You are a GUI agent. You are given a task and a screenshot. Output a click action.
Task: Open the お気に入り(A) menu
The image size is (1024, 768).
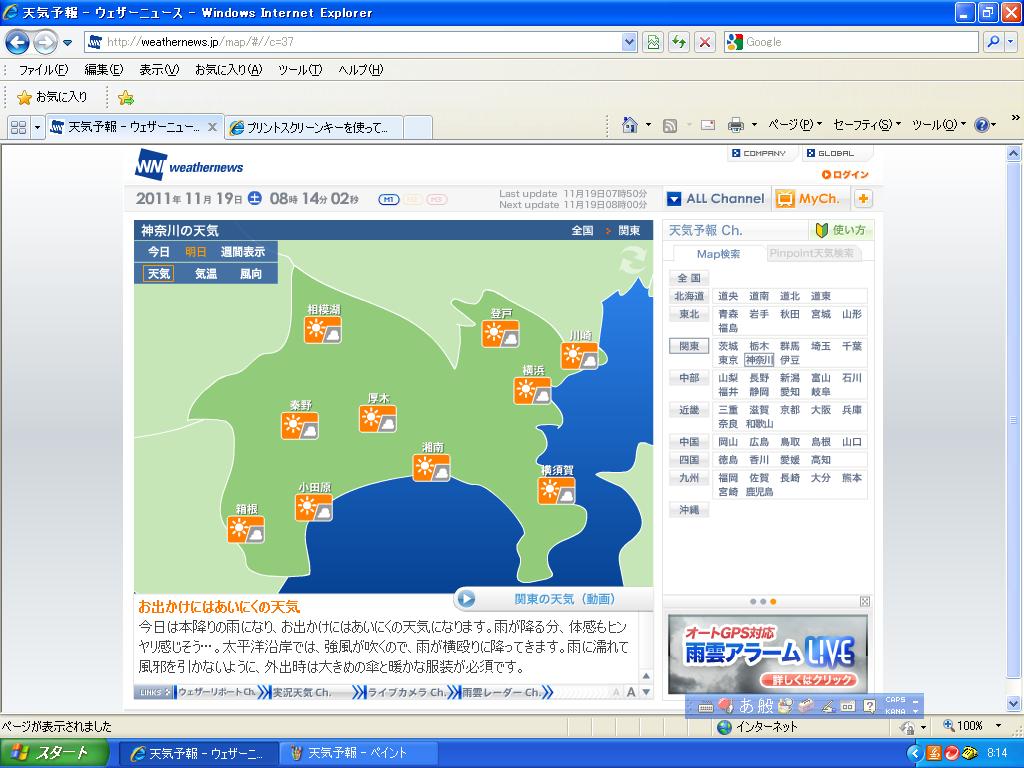228,70
